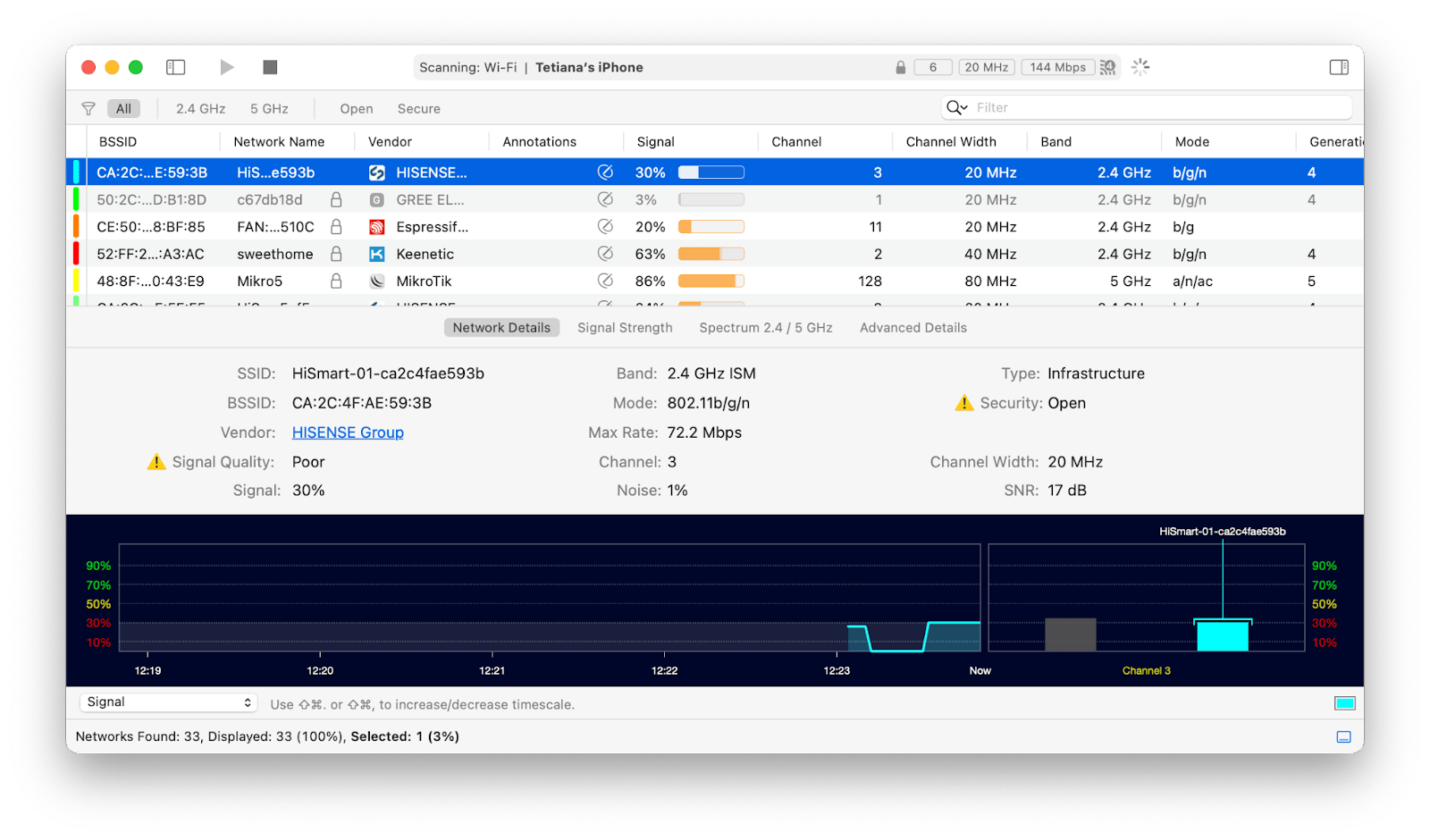Click the Keenetic vendor logo icon
Image resolution: width=1430 pixels, height=840 pixels.
377,254
